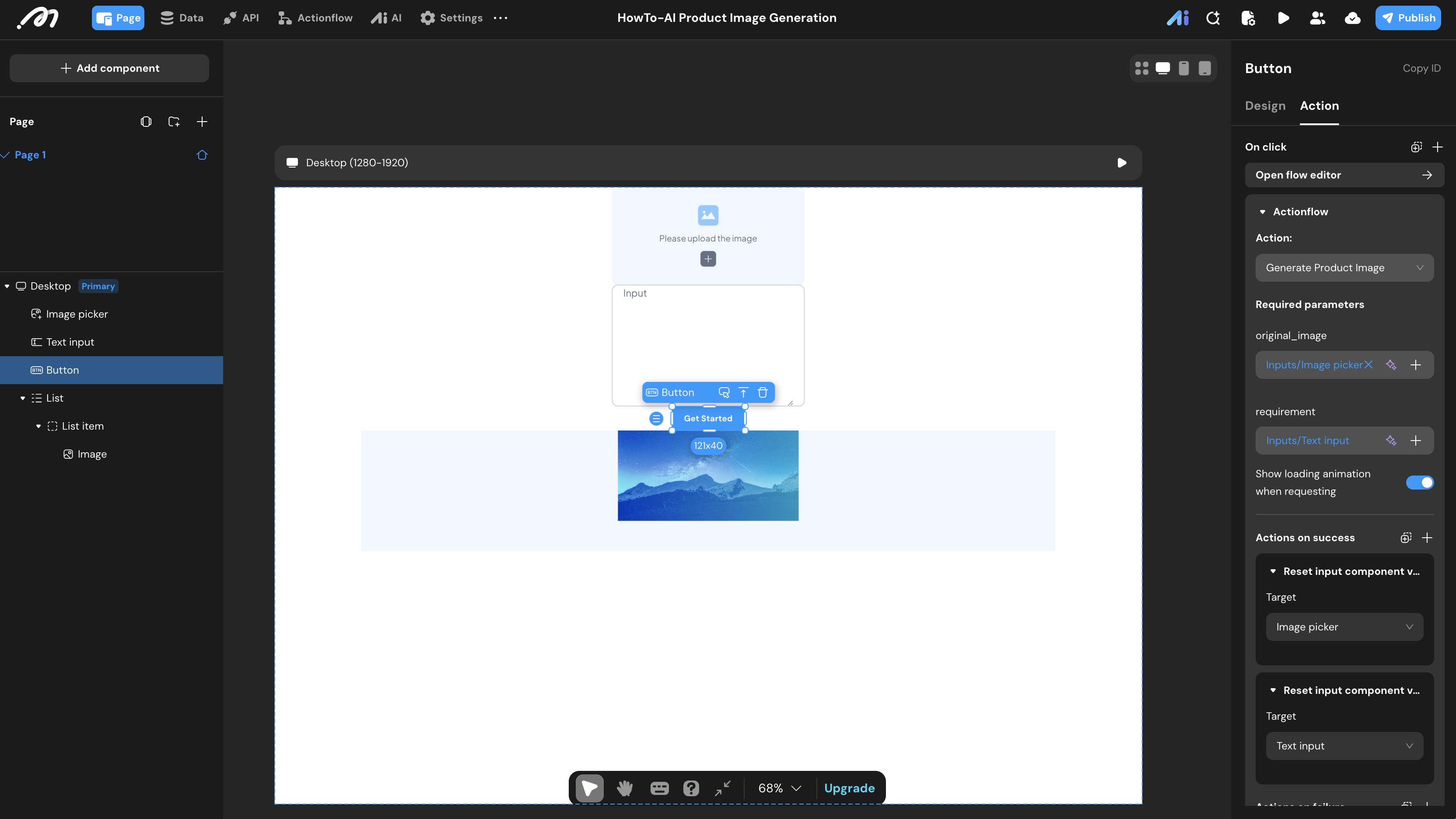Open the Actionflow top menu
Image resolution: width=1456 pixels, height=819 pixels.
315,18
